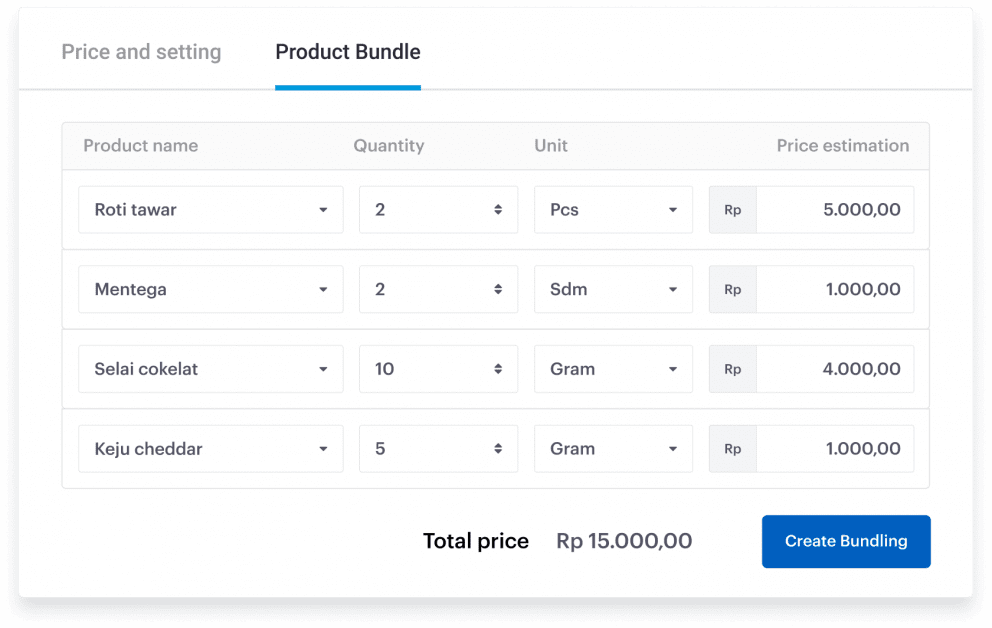Click the stepper arrows for Roti tawar quantity
Screen dimensions: 992x628
[x=497, y=209]
